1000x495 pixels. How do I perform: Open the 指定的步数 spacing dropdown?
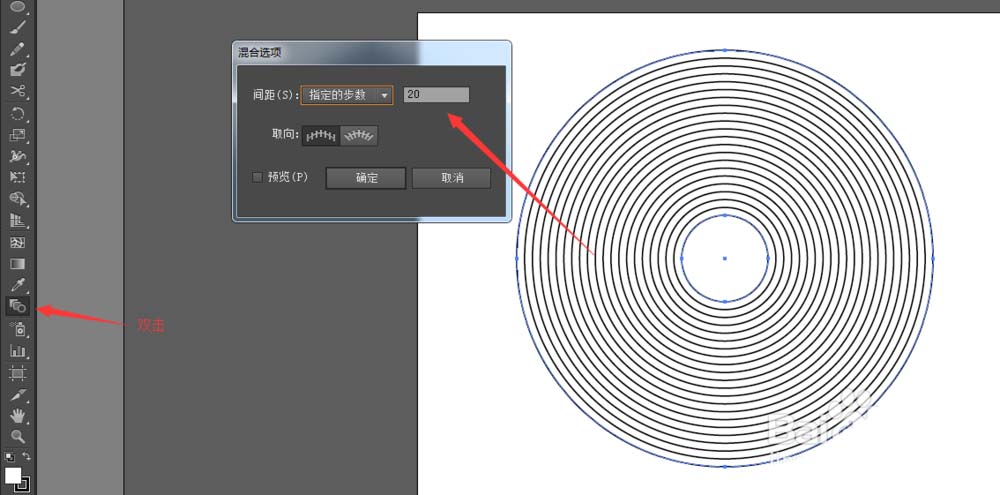tap(347, 95)
